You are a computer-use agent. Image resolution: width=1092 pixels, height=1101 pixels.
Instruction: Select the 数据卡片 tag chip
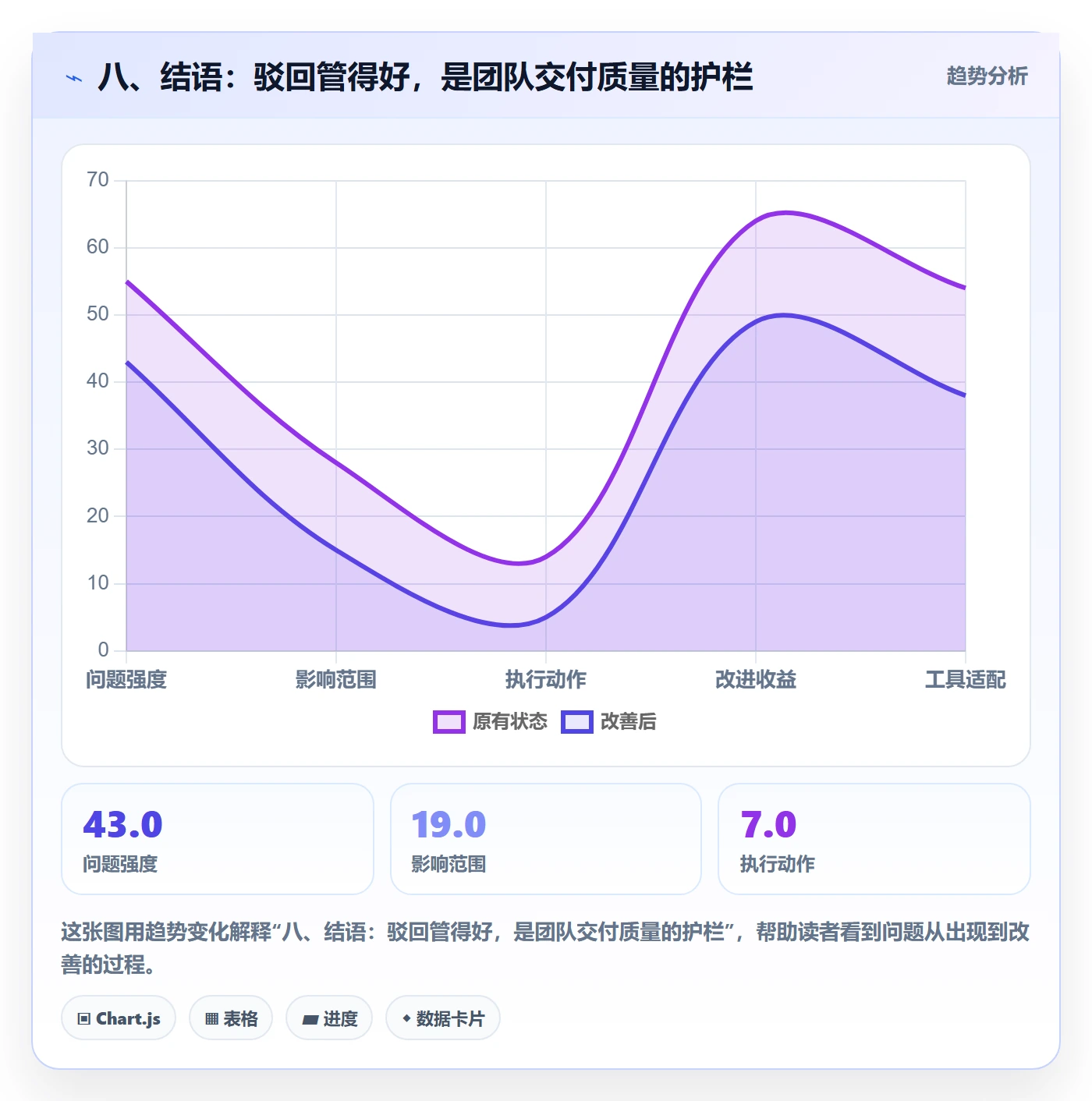443,1018
